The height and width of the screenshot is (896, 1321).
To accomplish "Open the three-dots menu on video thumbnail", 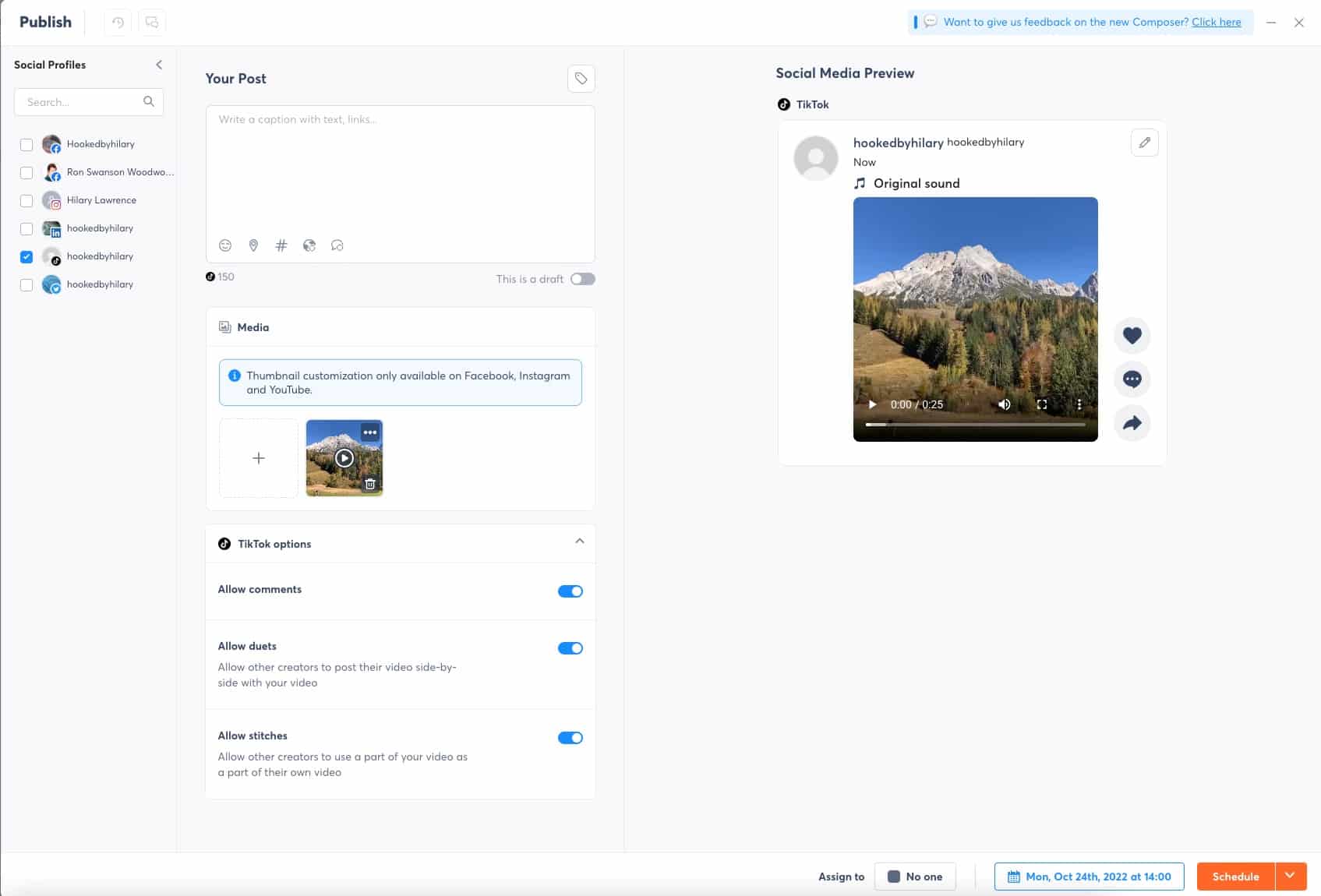I will coord(370,432).
